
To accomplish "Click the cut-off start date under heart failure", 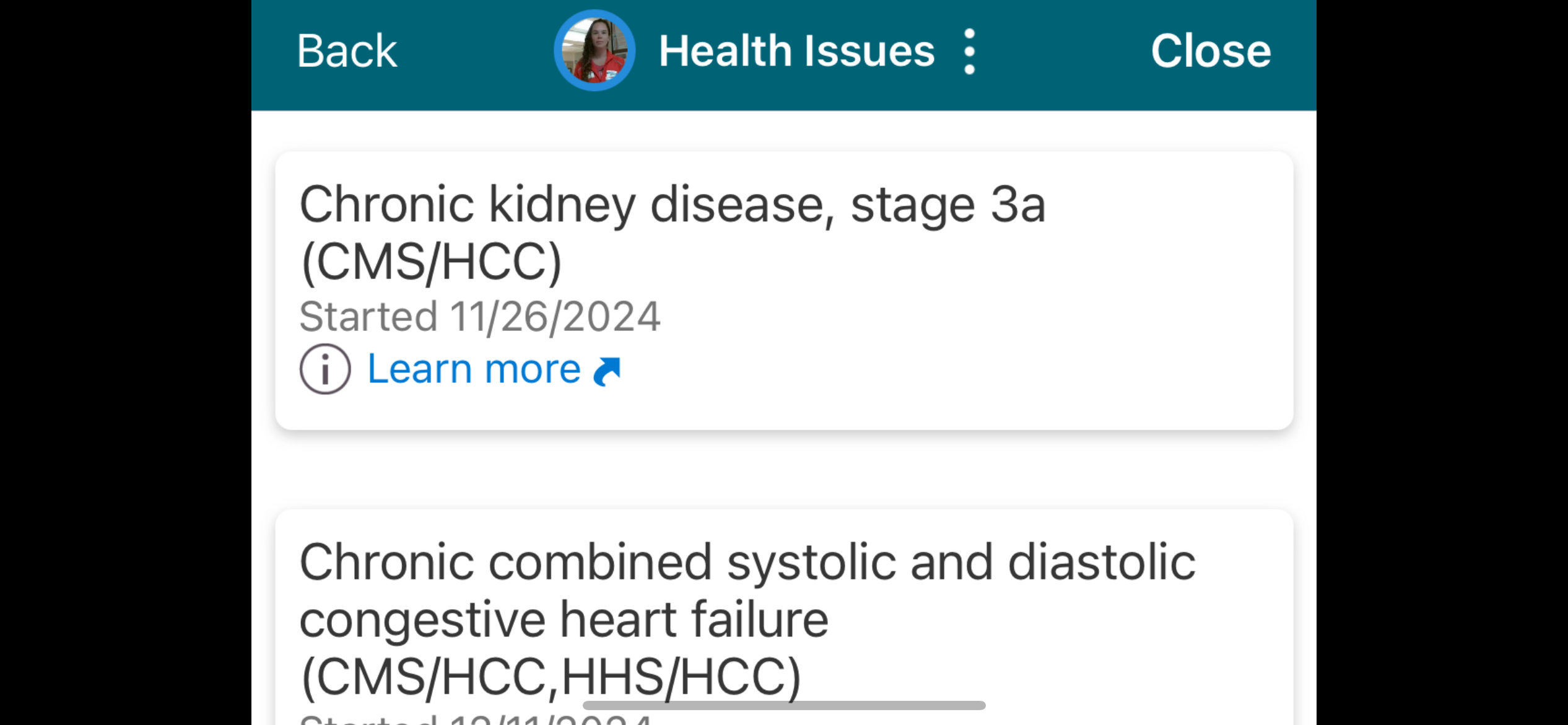I will (x=476, y=719).
